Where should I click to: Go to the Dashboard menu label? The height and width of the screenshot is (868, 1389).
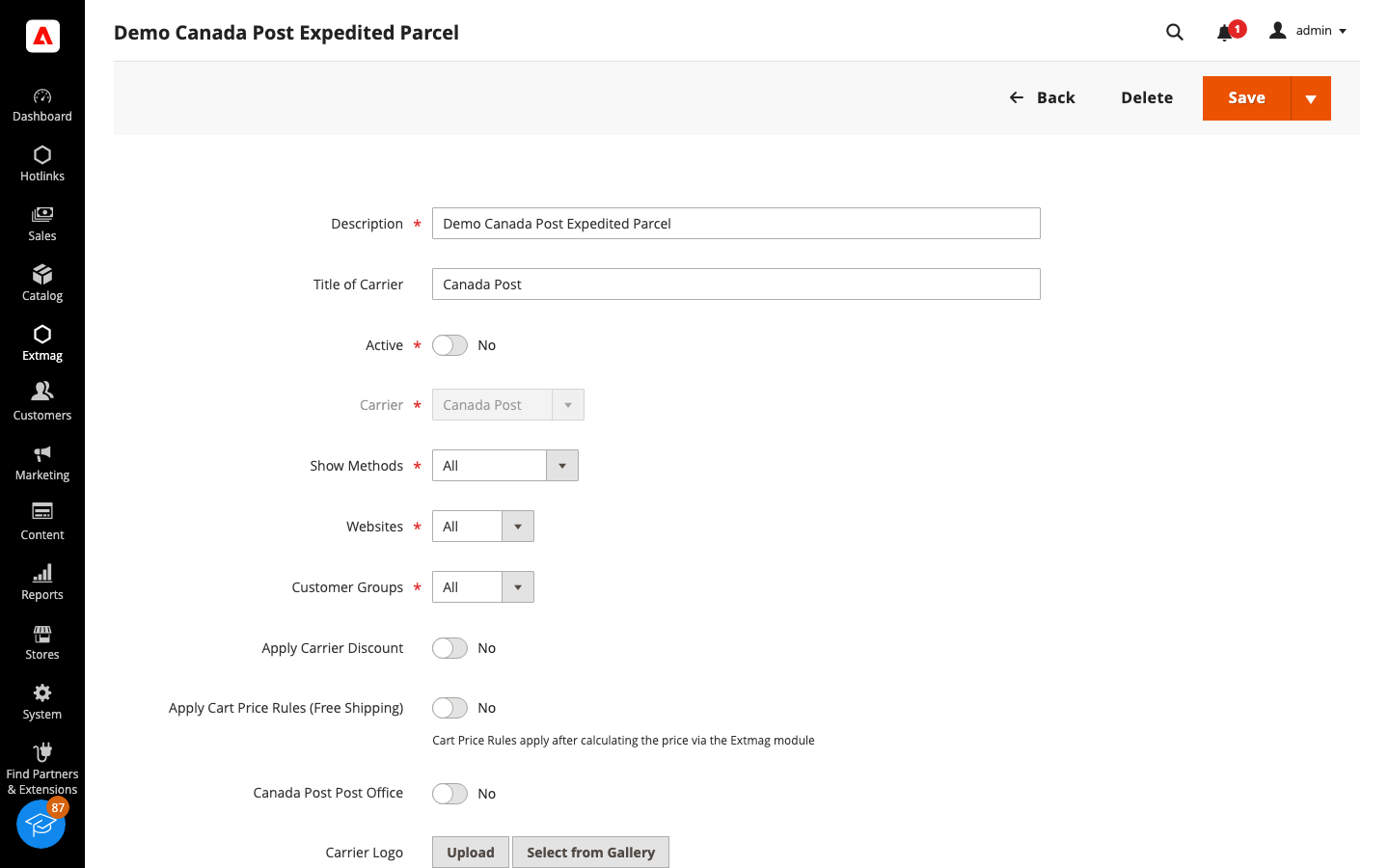[x=42, y=117]
